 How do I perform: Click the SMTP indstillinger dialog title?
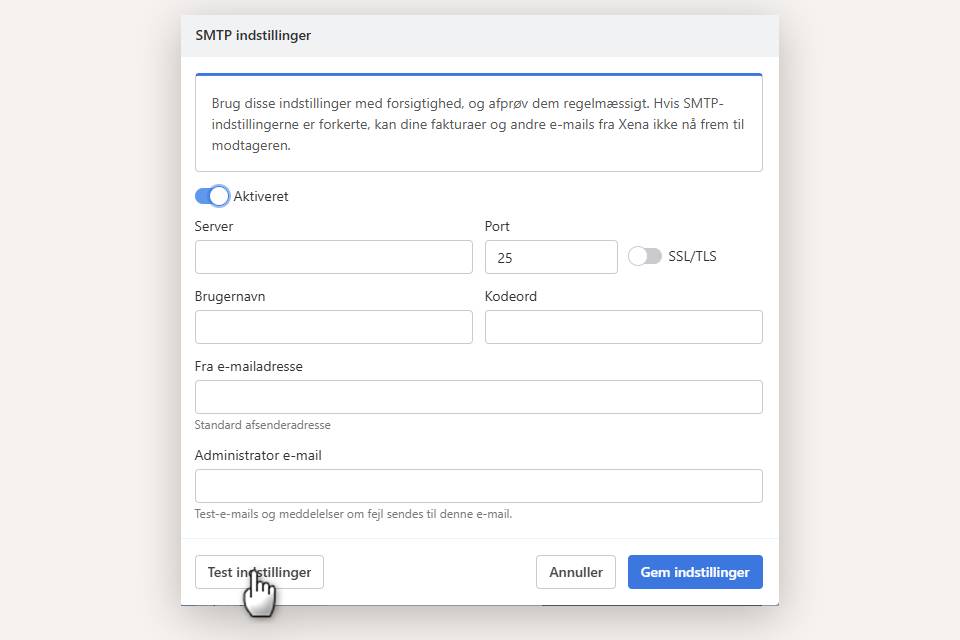[x=252, y=35]
